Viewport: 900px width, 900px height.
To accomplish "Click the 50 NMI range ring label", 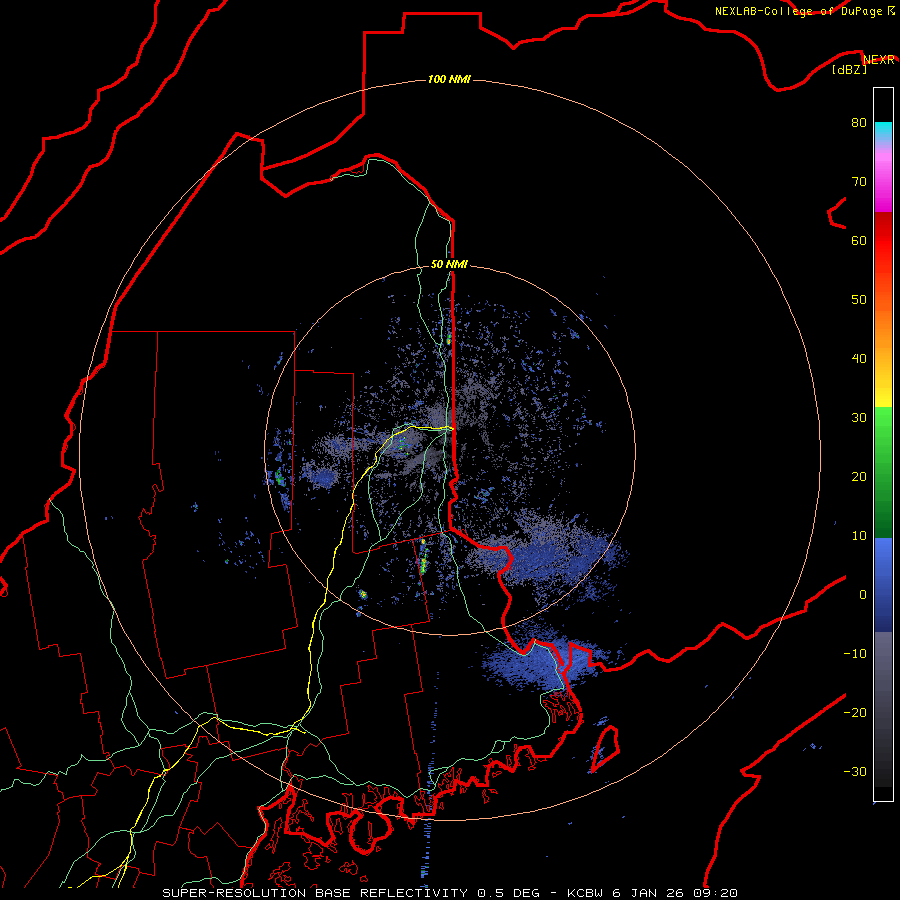I will [449, 265].
